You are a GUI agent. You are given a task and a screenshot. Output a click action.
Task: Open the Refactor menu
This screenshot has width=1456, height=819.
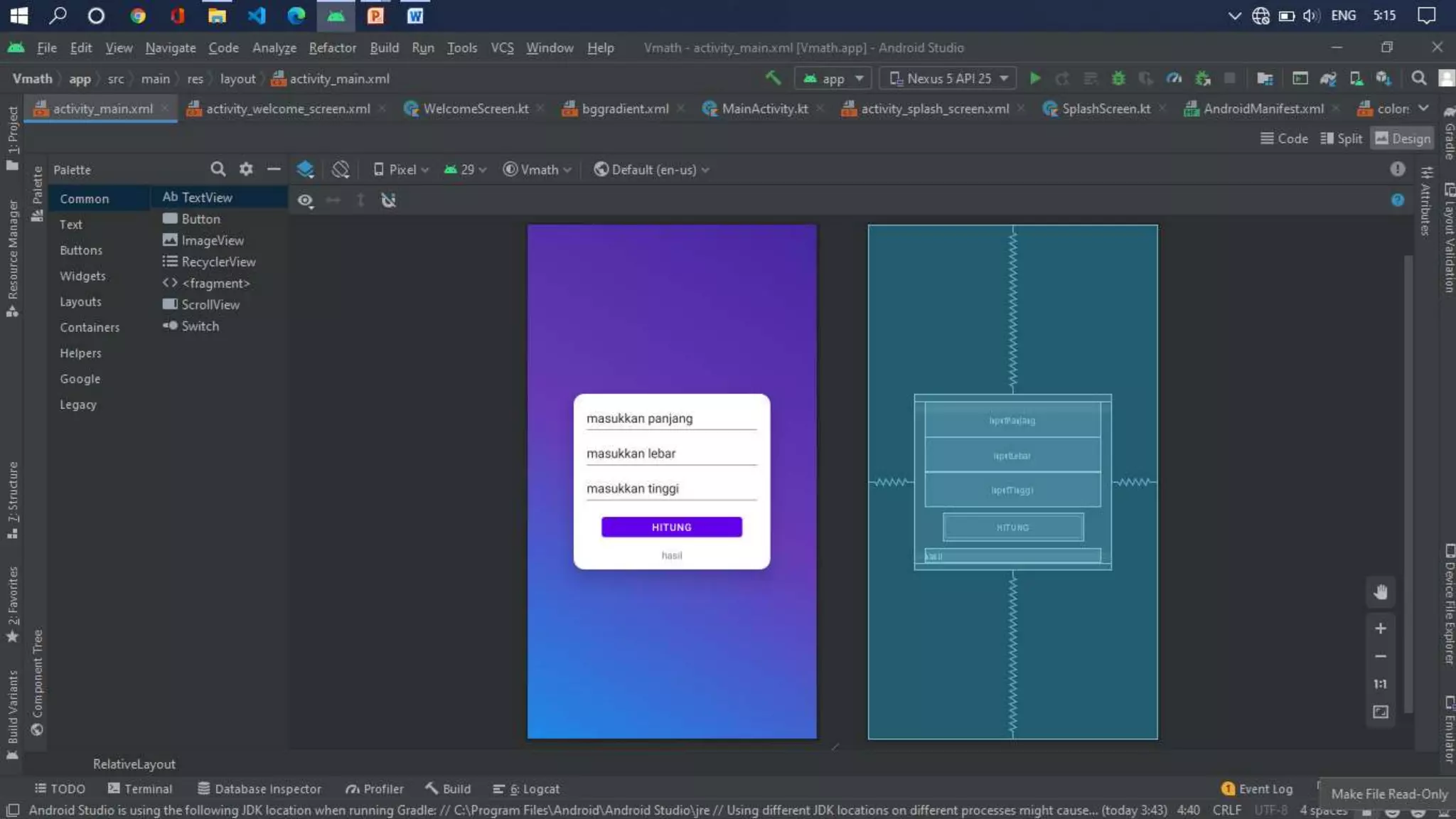click(332, 48)
